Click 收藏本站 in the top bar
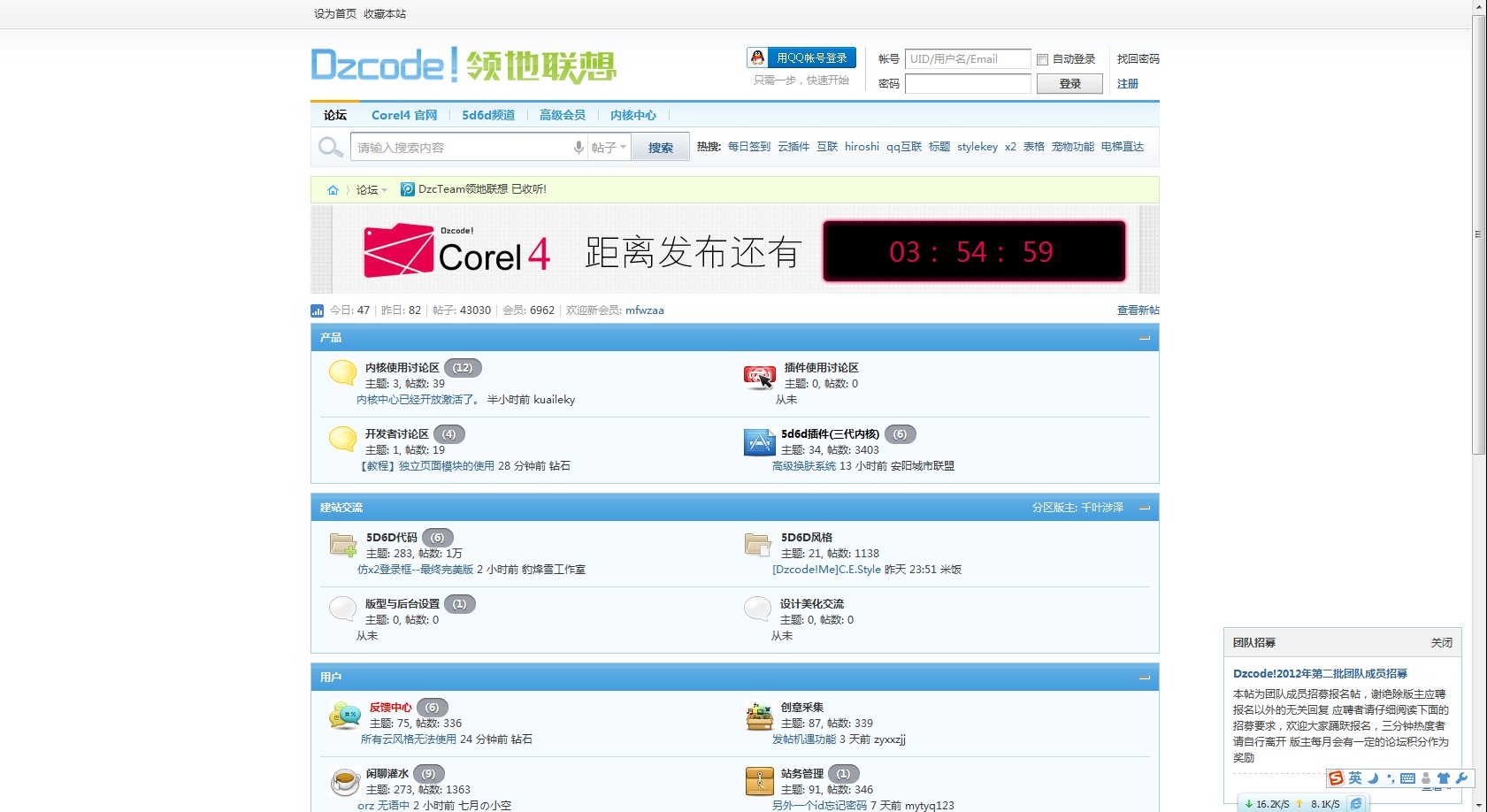The width and height of the screenshot is (1487, 812). click(385, 13)
